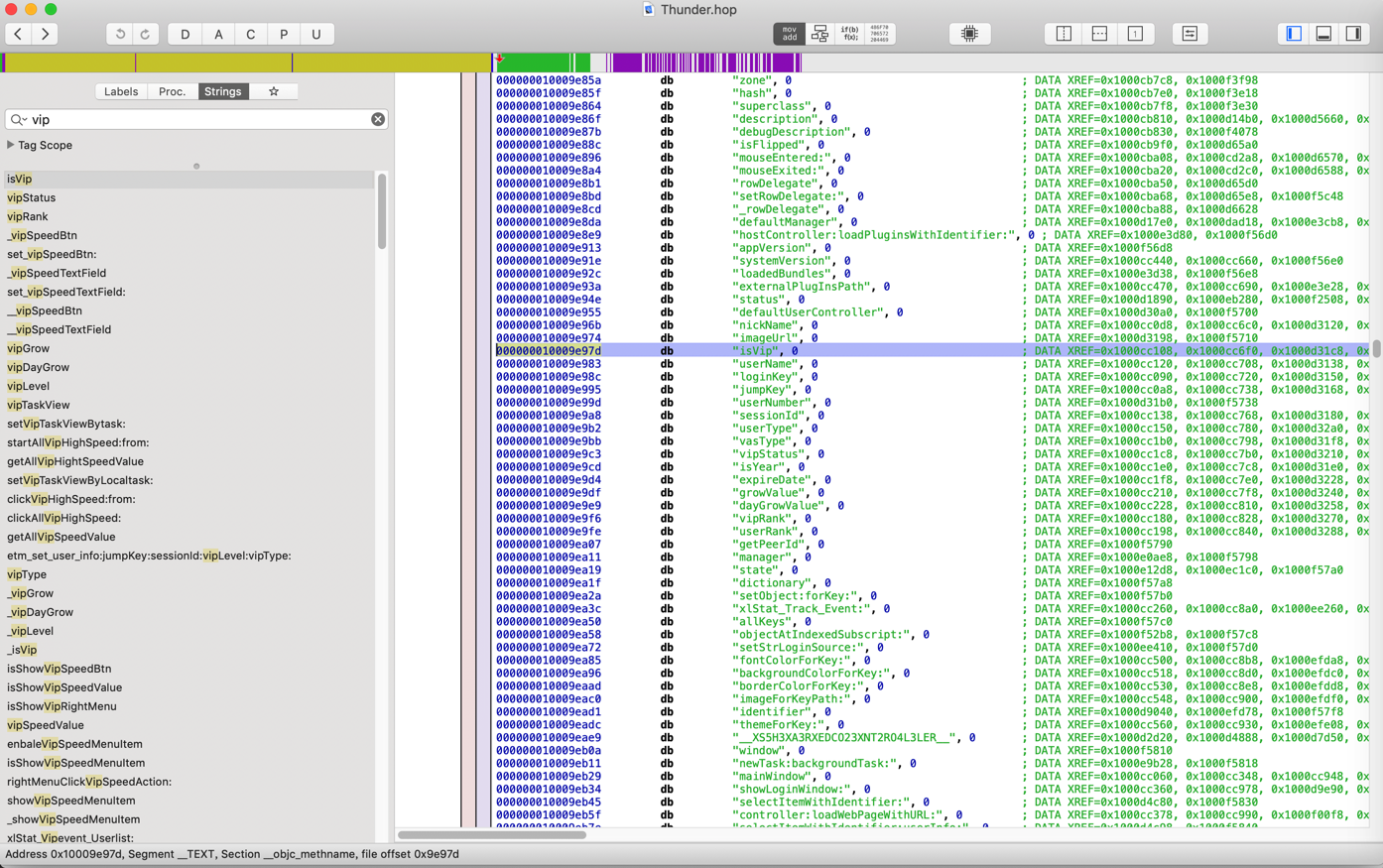
Task: Redo the last undone action
Action: tap(145, 34)
